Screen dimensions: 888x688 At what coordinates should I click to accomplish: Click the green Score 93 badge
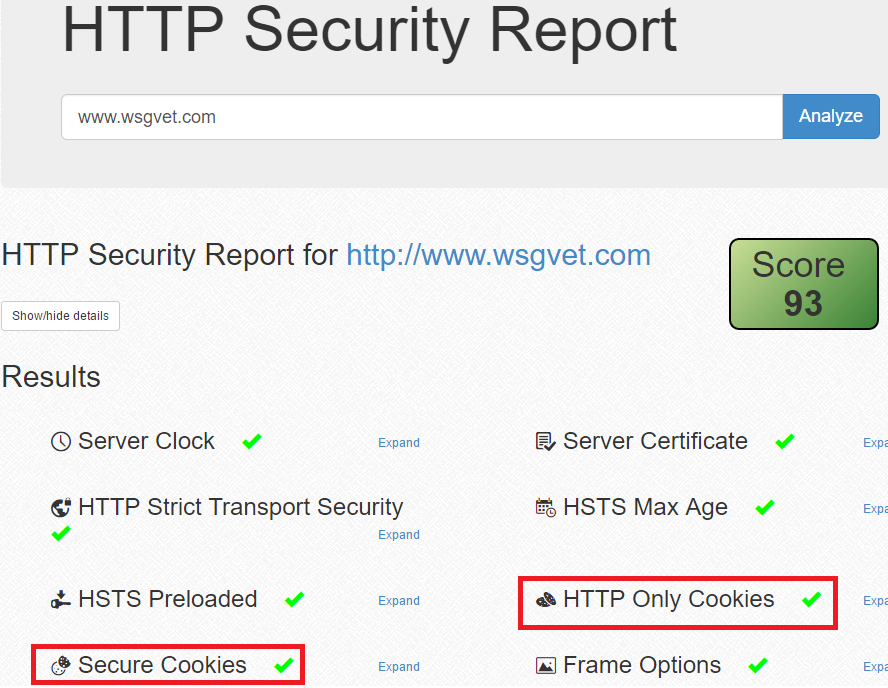point(803,284)
